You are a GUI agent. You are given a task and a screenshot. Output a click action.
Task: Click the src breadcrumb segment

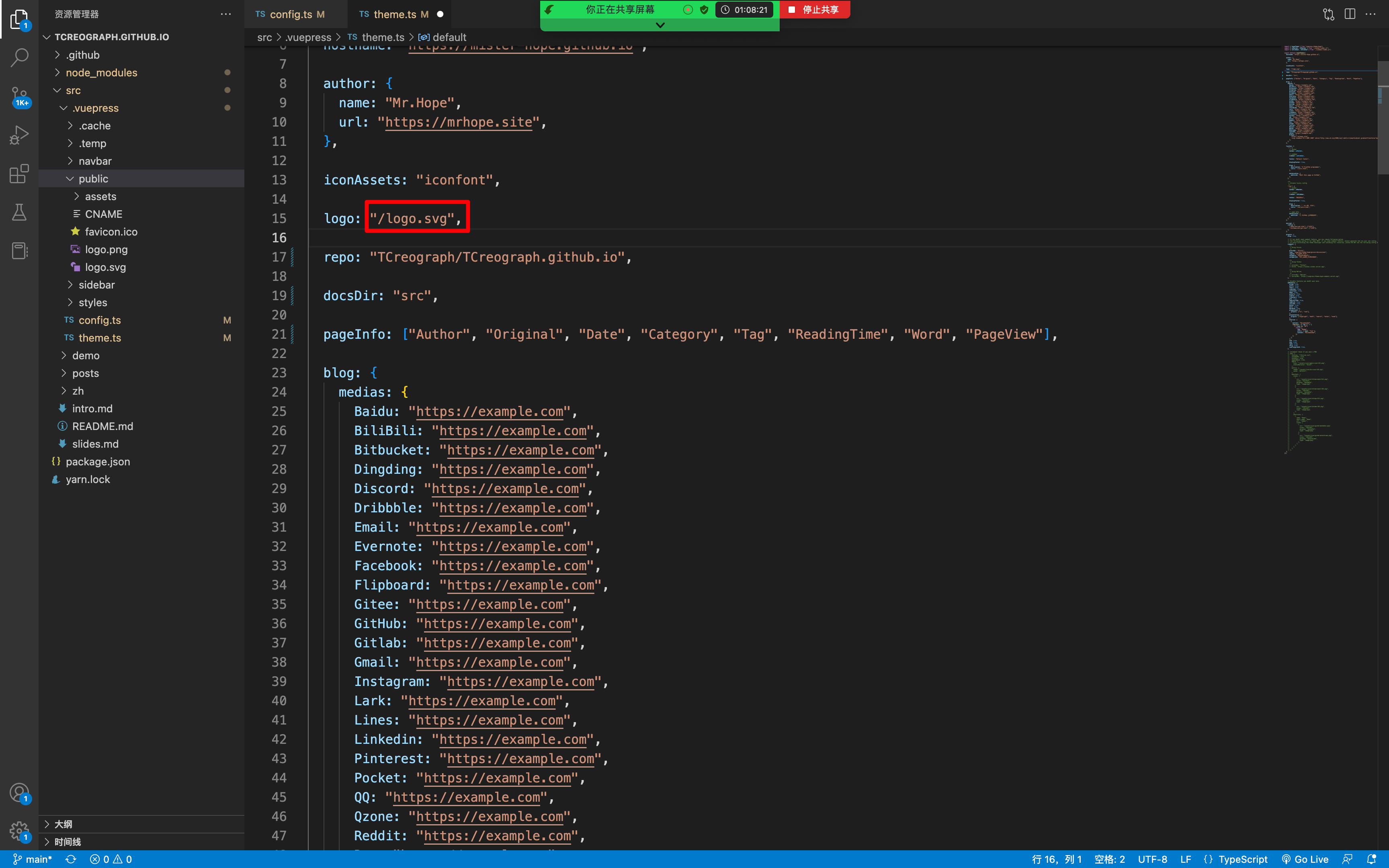tap(264, 37)
